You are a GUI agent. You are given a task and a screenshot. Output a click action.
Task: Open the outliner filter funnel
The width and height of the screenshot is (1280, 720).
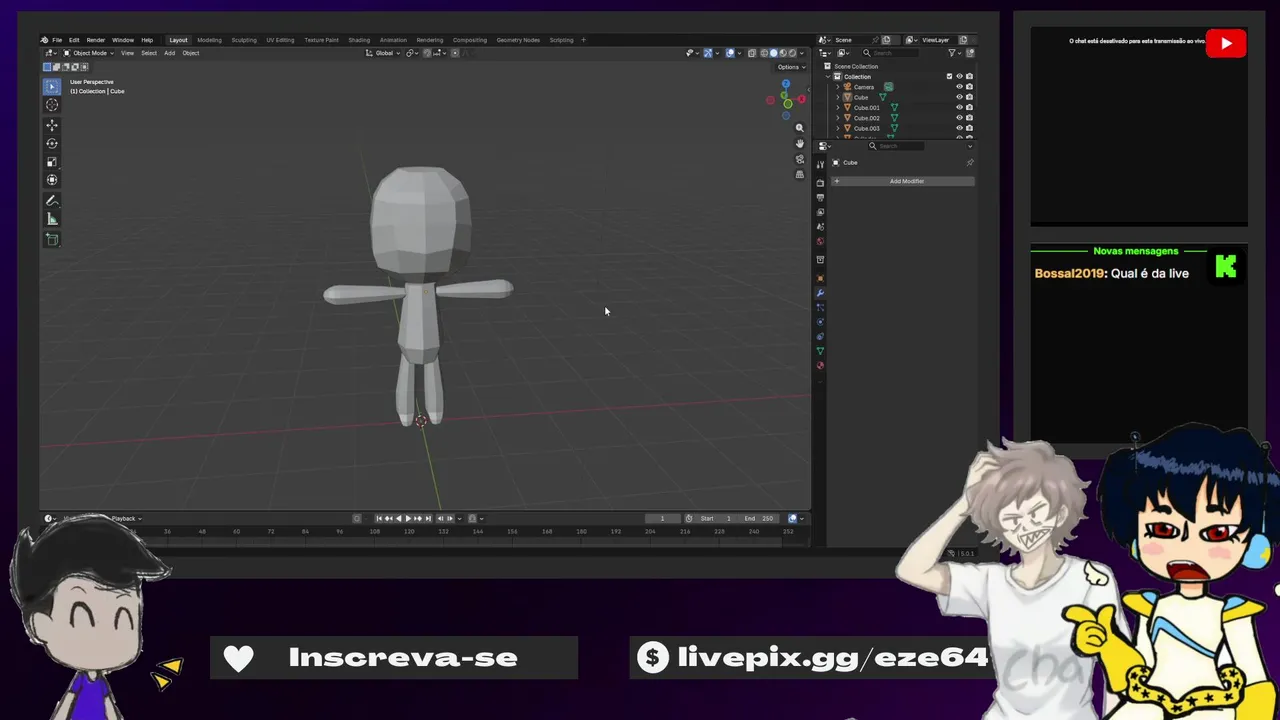(x=951, y=53)
